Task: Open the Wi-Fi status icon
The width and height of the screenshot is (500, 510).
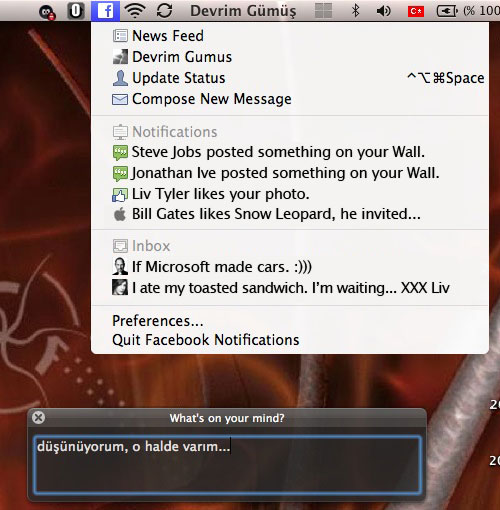Action: pos(135,11)
